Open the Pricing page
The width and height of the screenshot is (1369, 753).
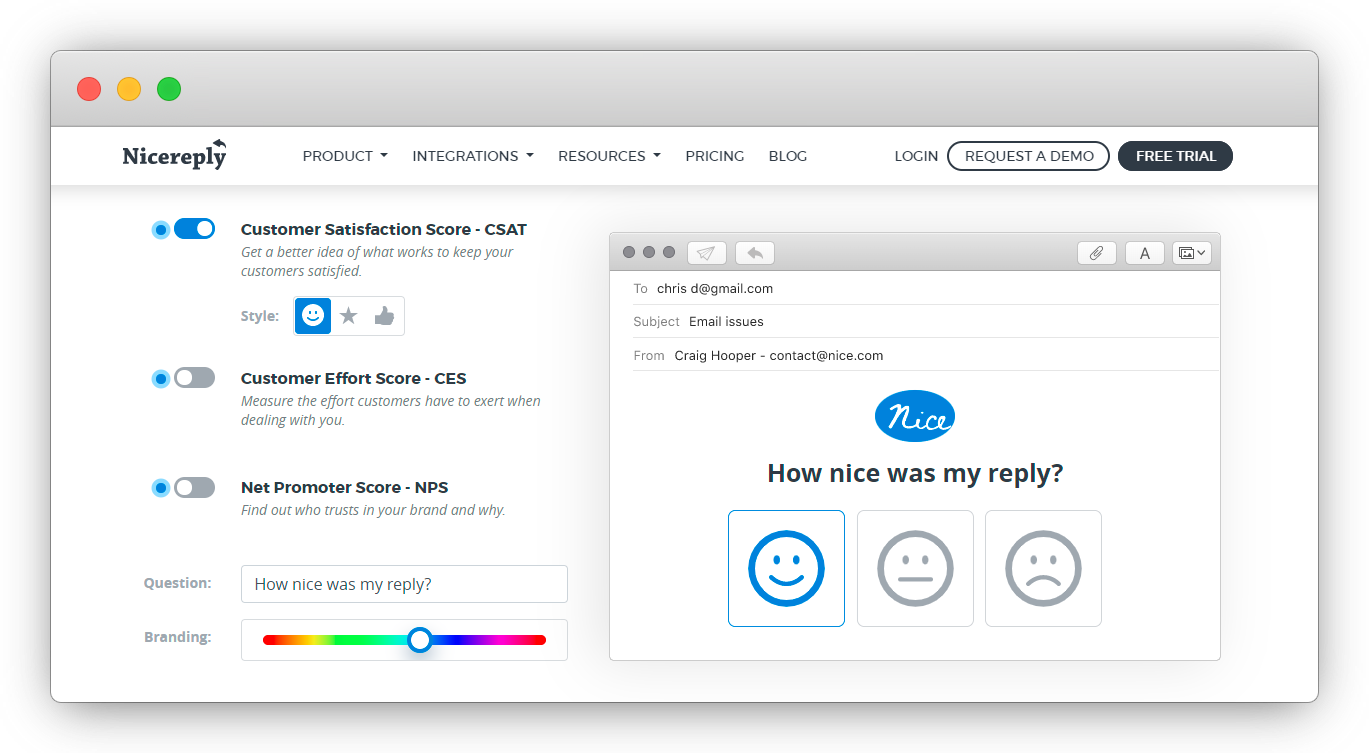714,156
